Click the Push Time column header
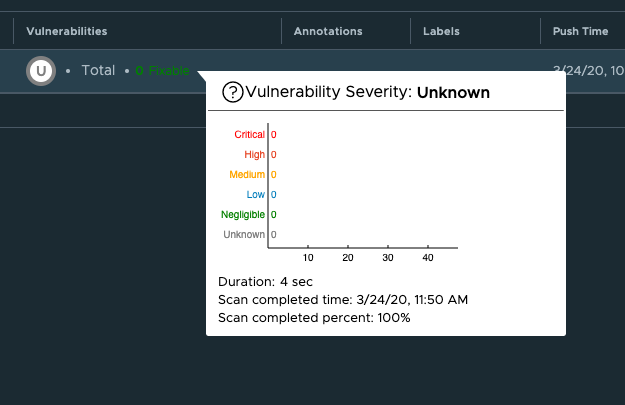Viewport: 625px width, 405px height. [x=580, y=31]
